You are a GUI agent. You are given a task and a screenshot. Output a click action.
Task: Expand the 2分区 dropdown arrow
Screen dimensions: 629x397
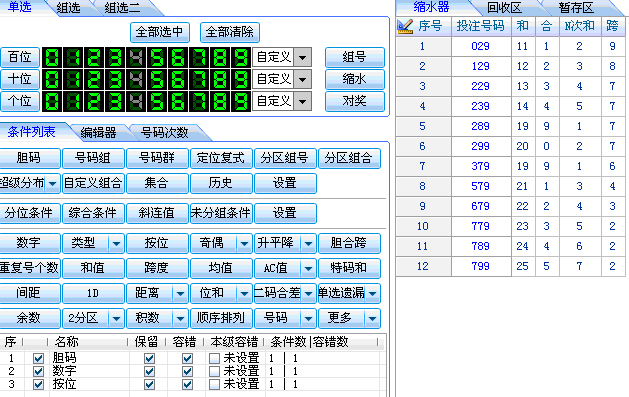(x=116, y=318)
